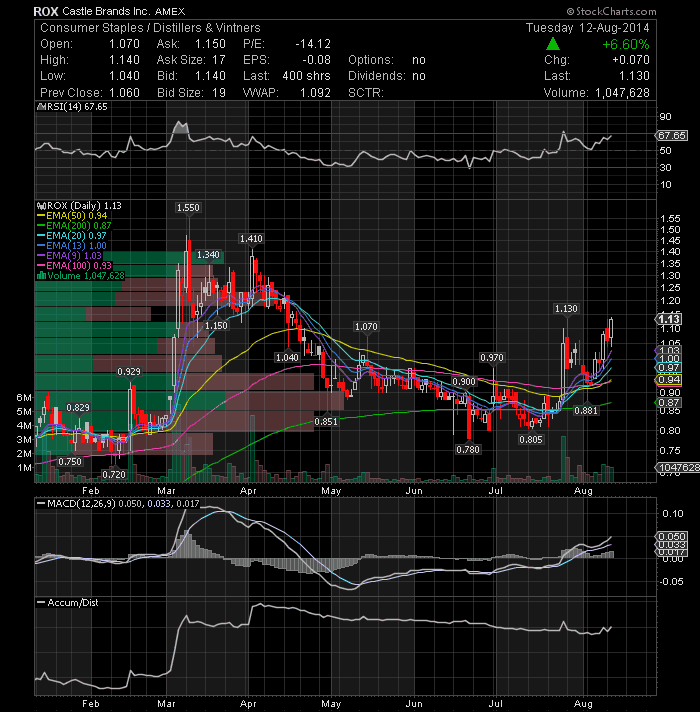The height and width of the screenshot is (712, 700).
Task: Select Consumer Staples / Distillers & Vintners sector text
Action: click(x=150, y=28)
